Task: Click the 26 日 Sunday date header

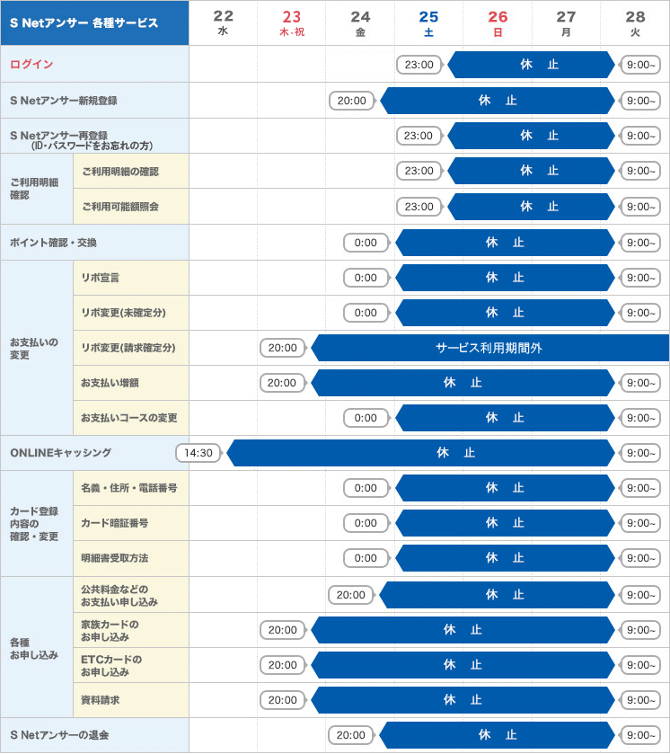Action: click(x=497, y=22)
